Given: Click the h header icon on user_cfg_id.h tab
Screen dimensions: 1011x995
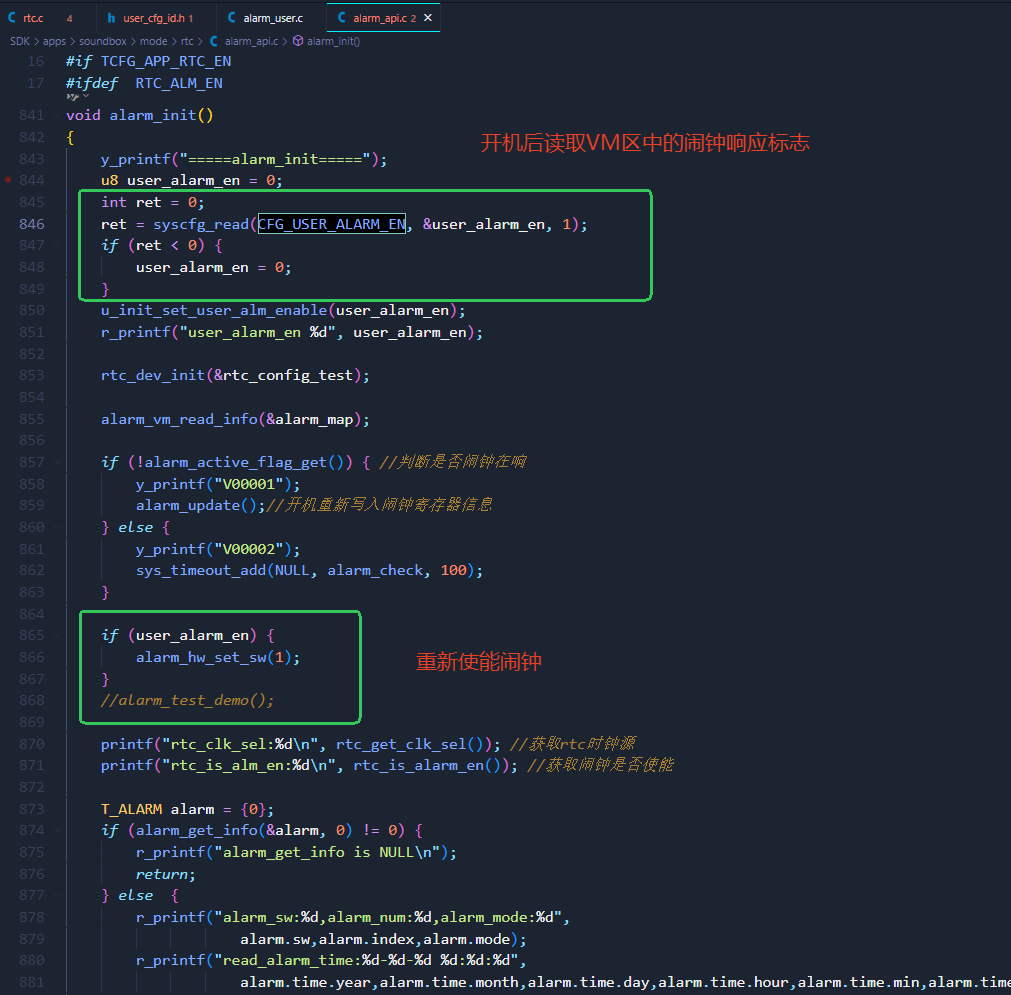Looking at the screenshot, I should pyautogui.click(x=111, y=18).
